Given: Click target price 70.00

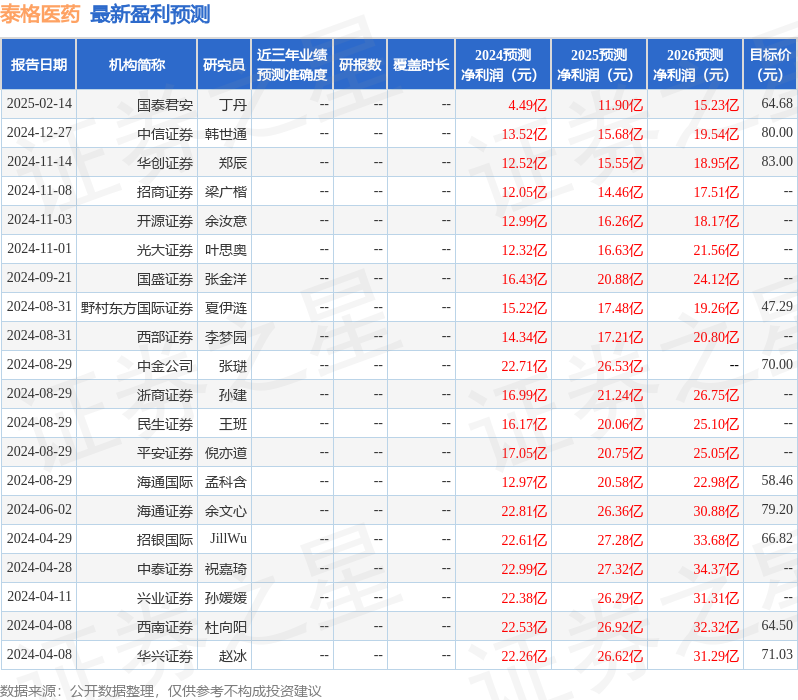Looking at the screenshot, I should 777,365.
